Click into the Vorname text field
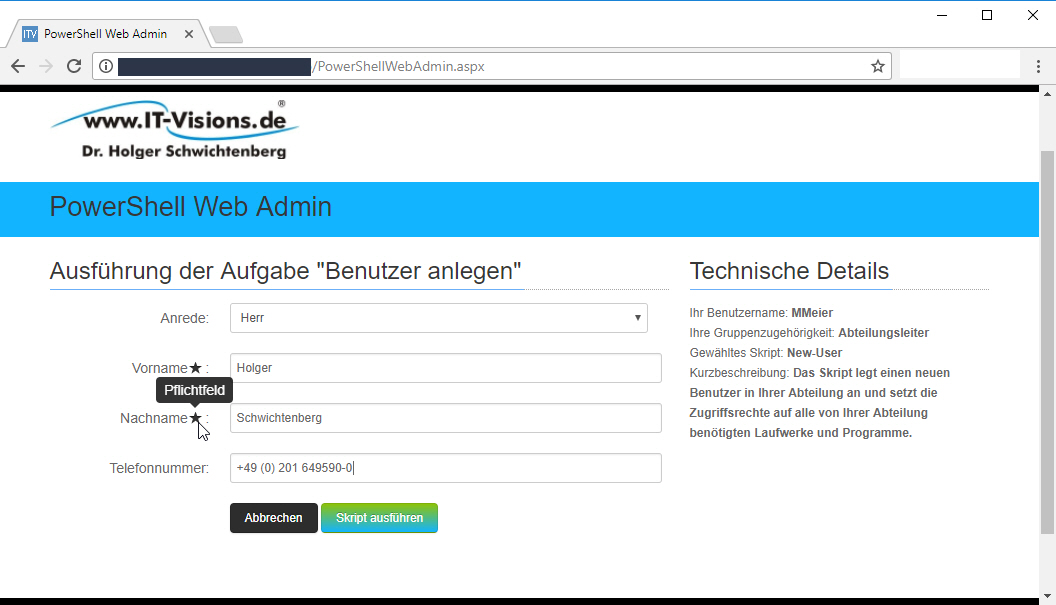Screen dimensions: 1056x605 click(445, 368)
